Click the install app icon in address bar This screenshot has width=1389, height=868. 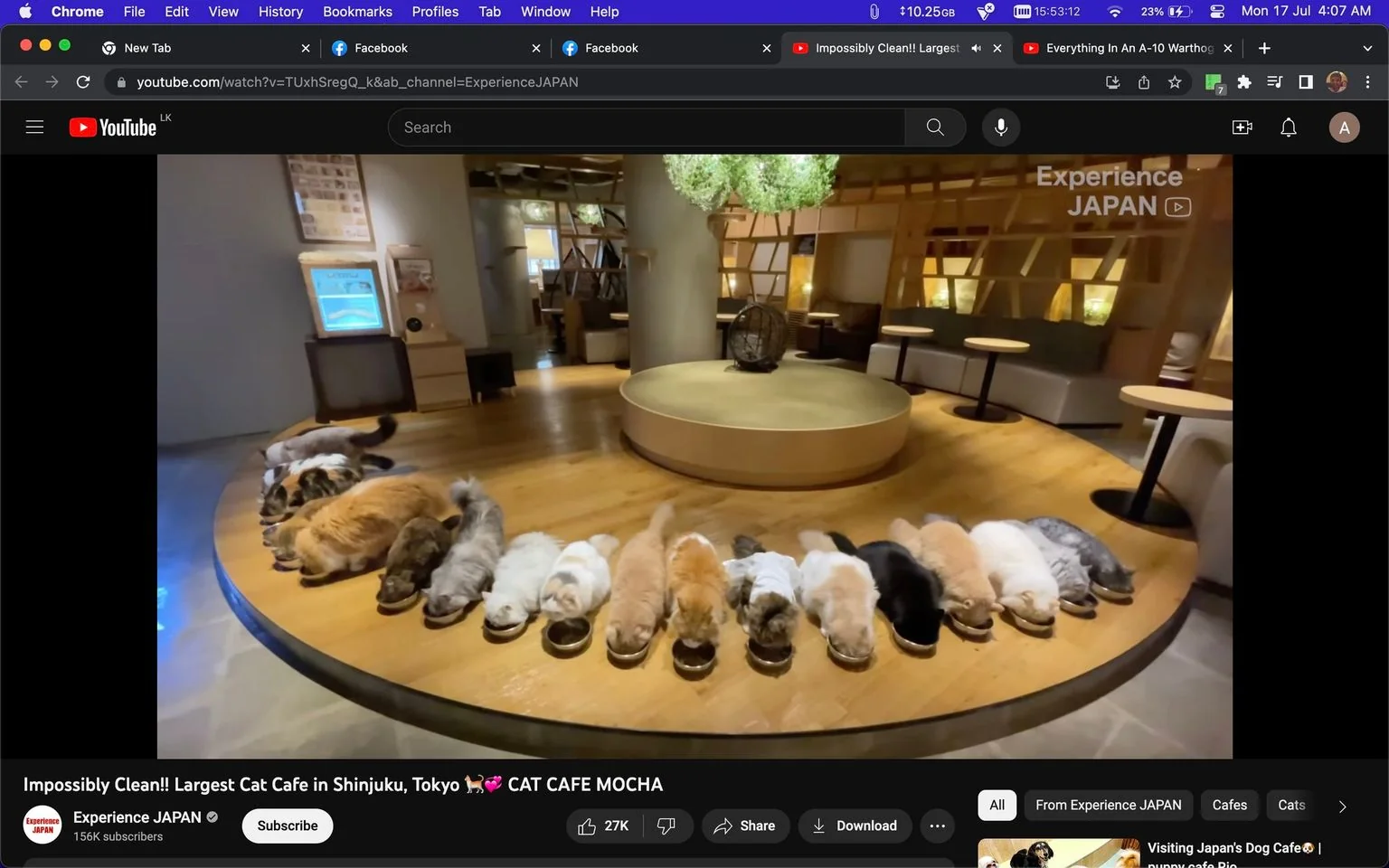(1113, 82)
